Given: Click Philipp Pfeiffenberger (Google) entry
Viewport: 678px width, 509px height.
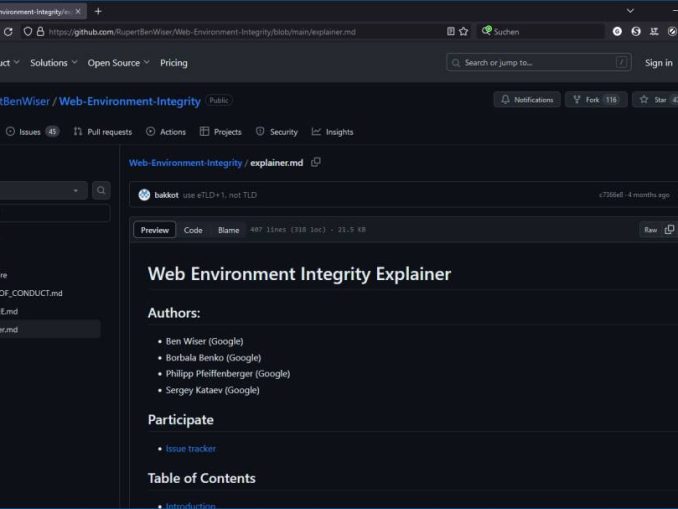Looking at the screenshot, I should point(228,374).
